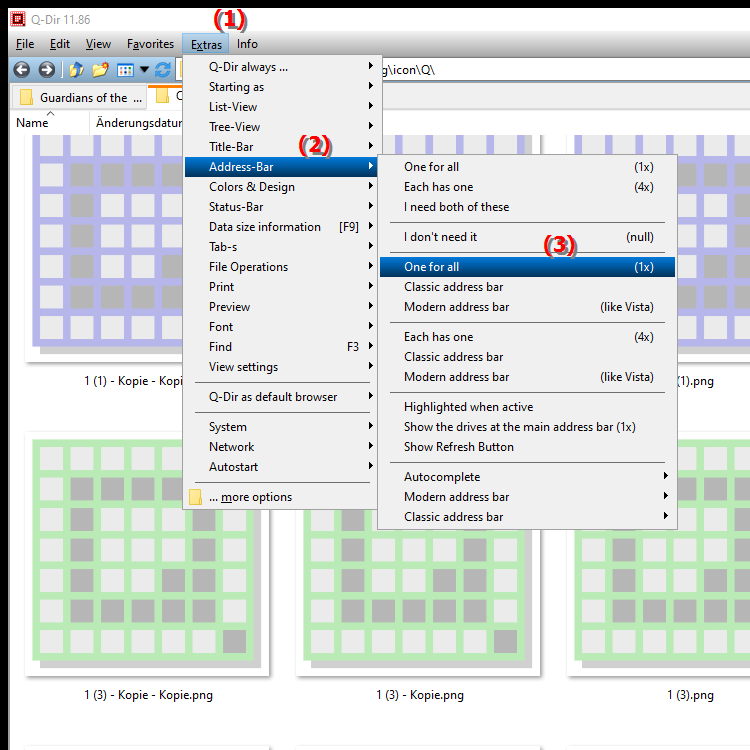Open the Print submenu

(x=283, y=287)
